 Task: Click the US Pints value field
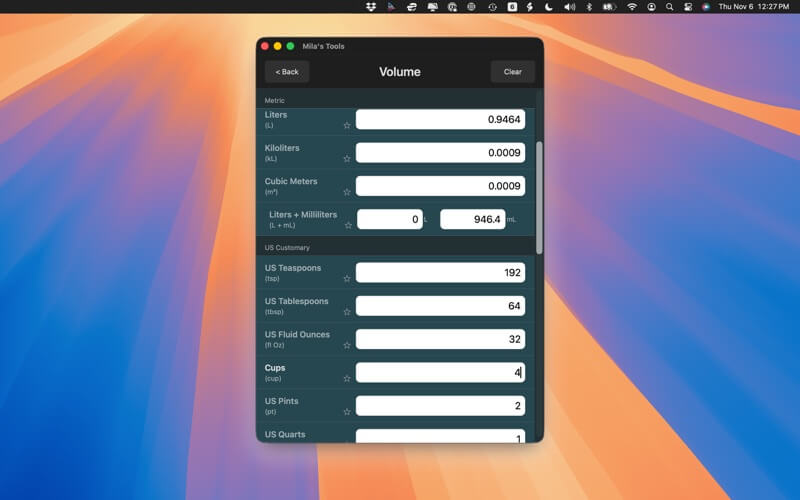440,406
